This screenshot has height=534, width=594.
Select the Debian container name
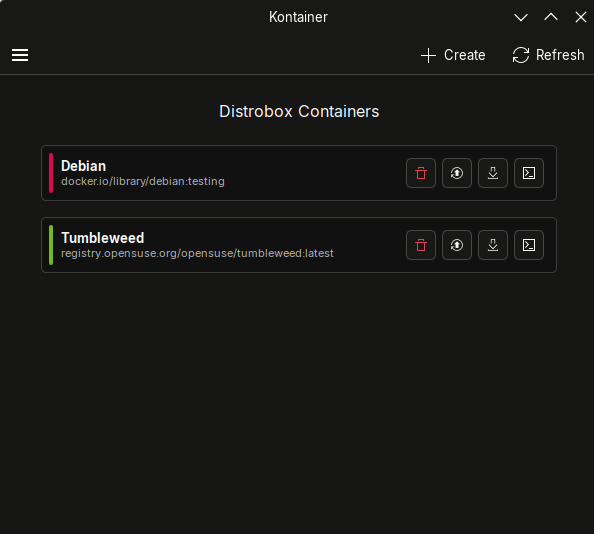(x=83, y=166)
